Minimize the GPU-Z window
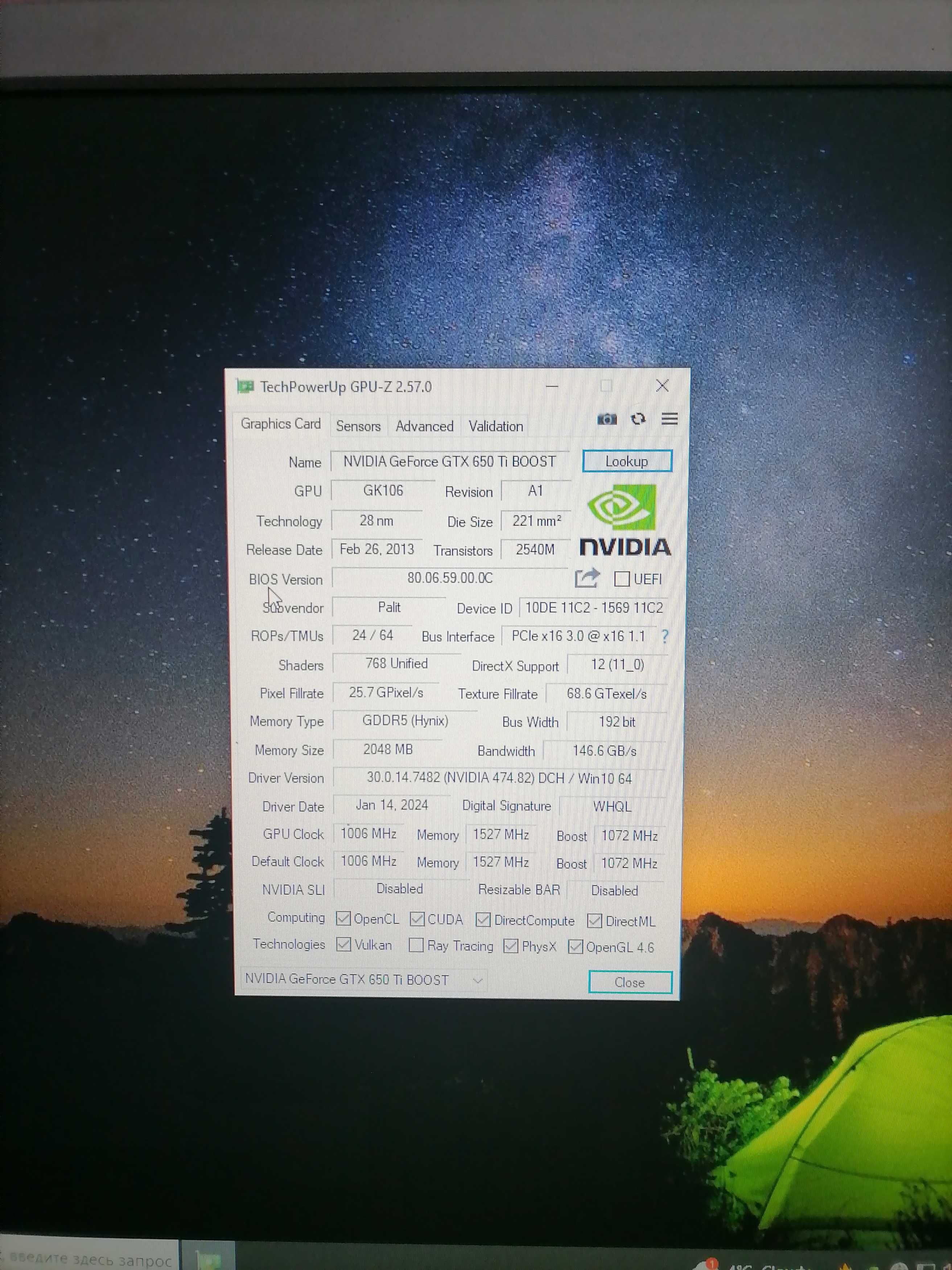952x1270 pixels. (552, 386)
